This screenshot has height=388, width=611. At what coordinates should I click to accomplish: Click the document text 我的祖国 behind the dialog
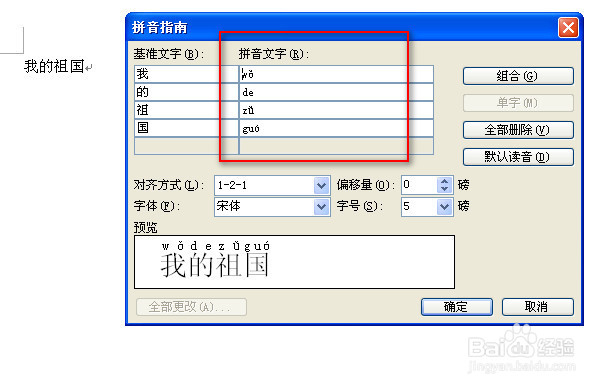pos(54,67)
